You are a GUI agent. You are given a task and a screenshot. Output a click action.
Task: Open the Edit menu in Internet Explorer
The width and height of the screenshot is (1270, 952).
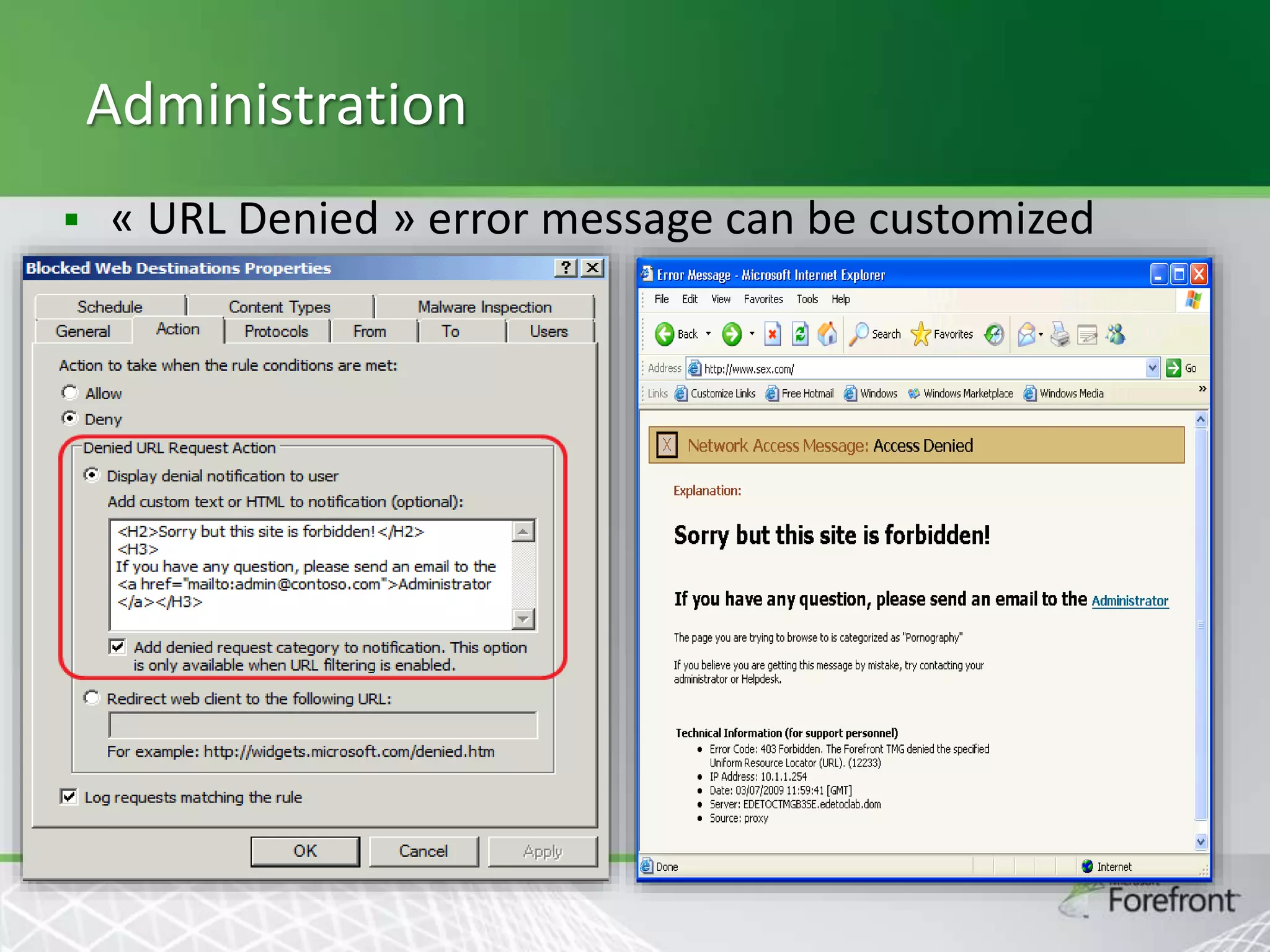(x=690, y=299)
